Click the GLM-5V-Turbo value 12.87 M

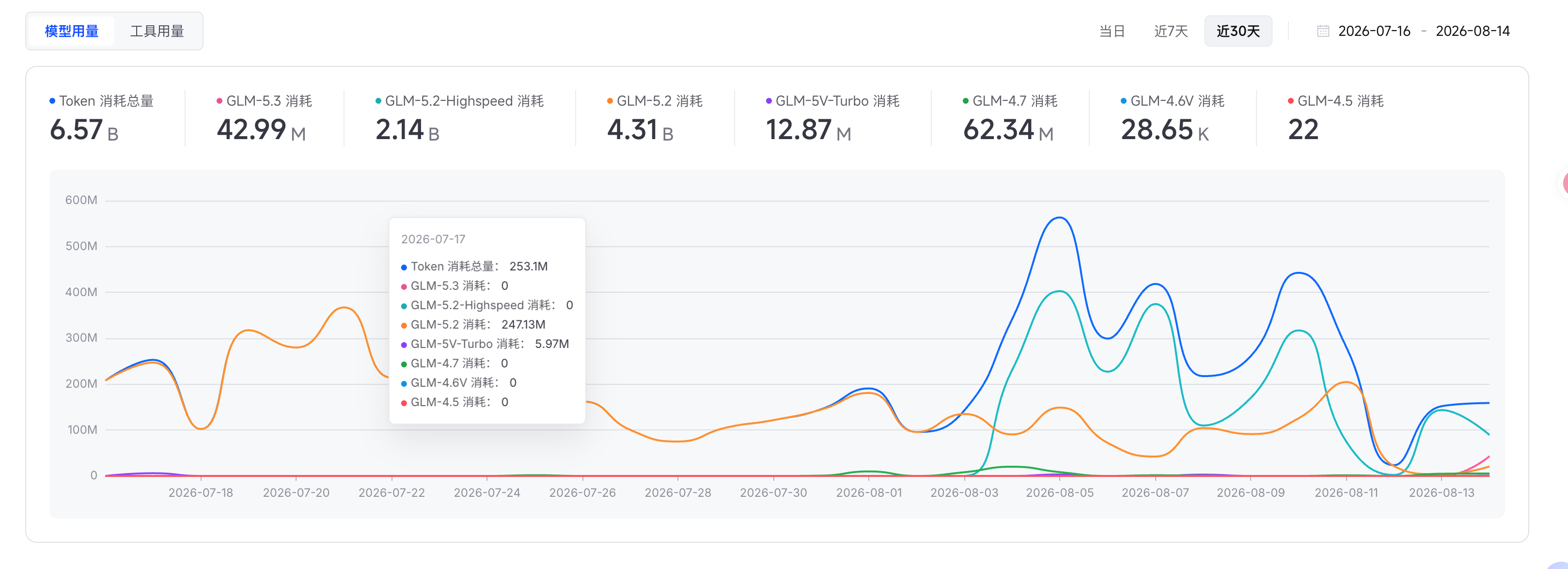point(808,129)
